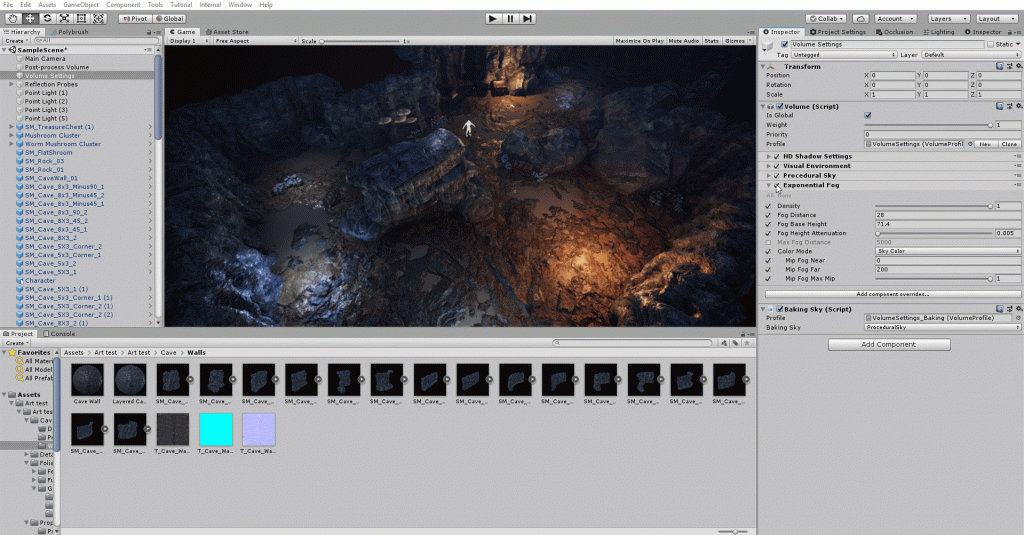
Task: Enable the Static checkbox
Action: pos(991,44)
